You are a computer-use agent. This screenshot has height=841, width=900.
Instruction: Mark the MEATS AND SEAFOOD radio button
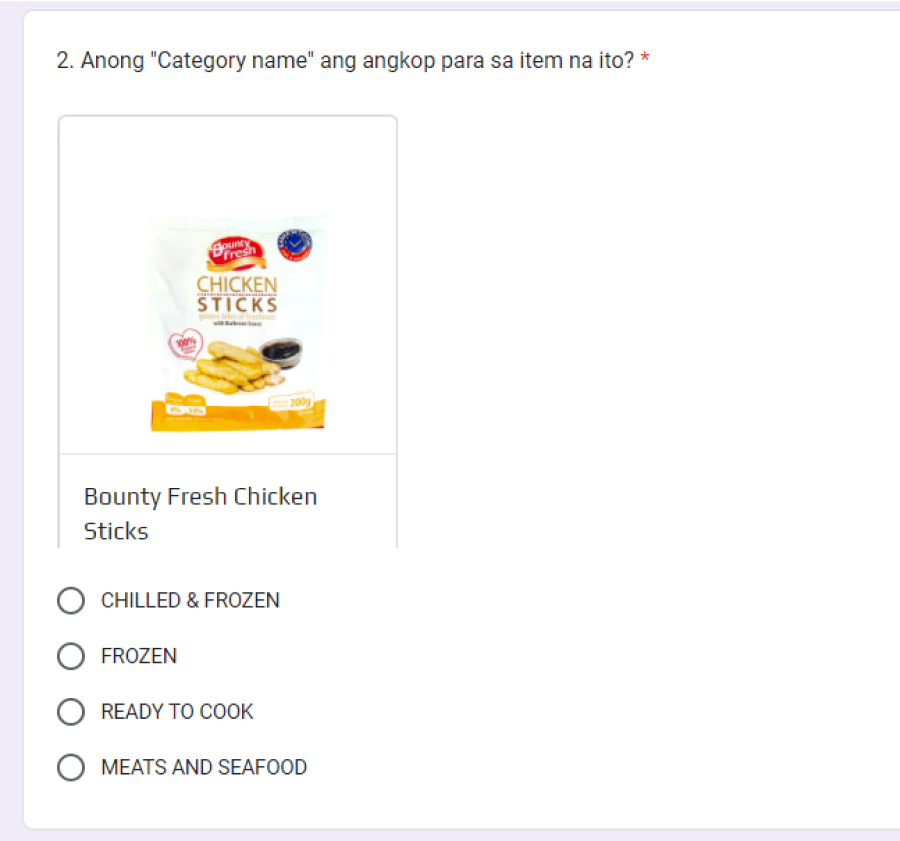pyautogui.click(x=71, y=768)
